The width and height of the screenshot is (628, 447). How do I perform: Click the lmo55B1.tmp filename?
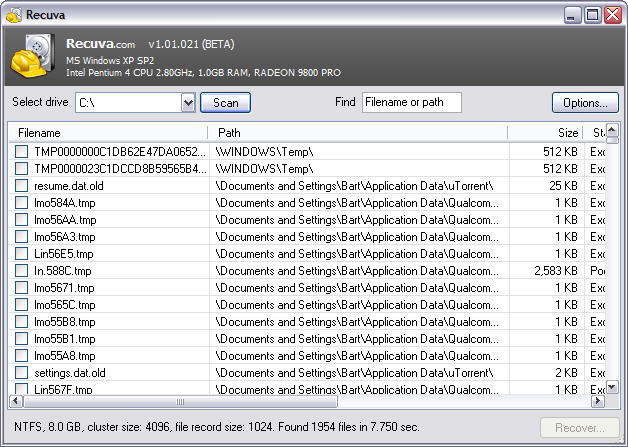[x=65, y=339]
